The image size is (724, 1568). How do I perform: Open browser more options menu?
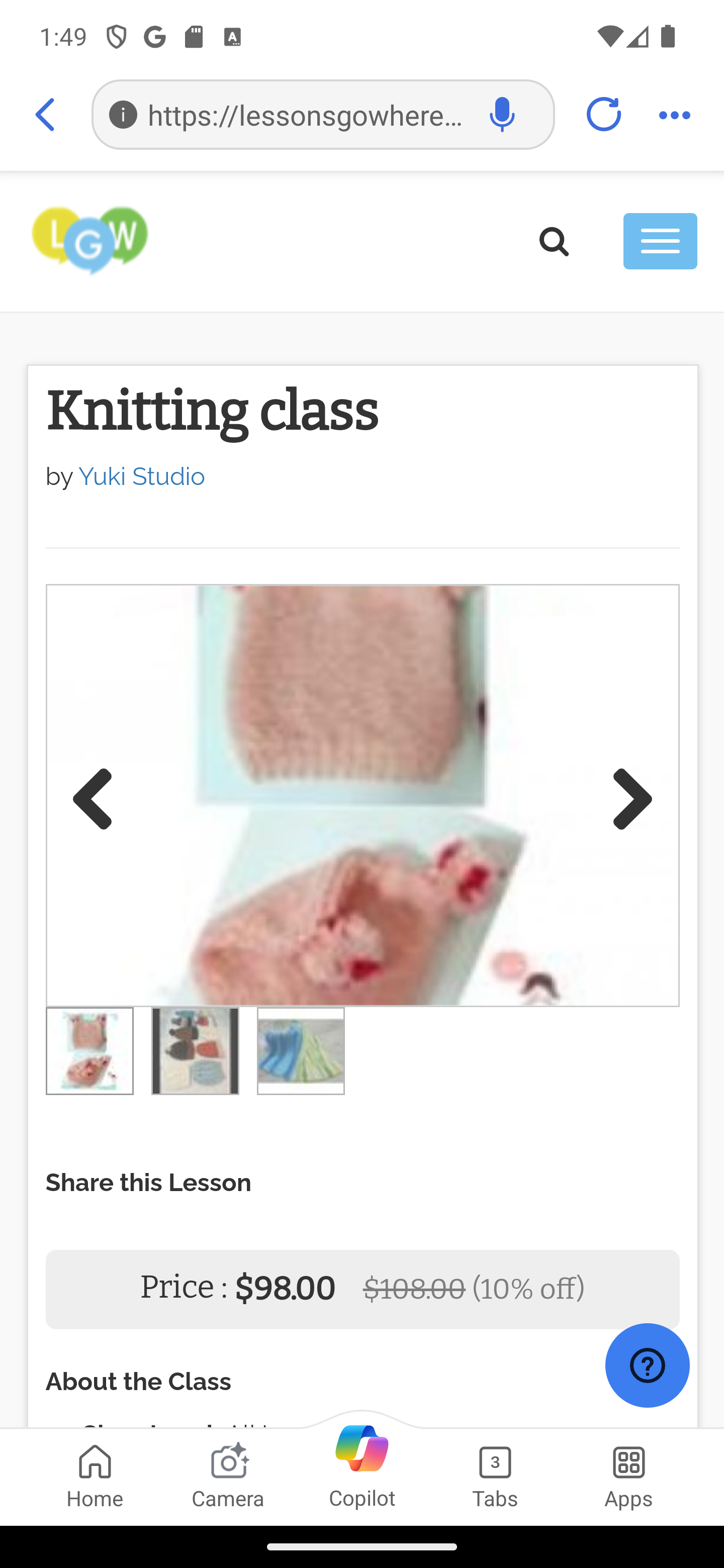point(675,115)
